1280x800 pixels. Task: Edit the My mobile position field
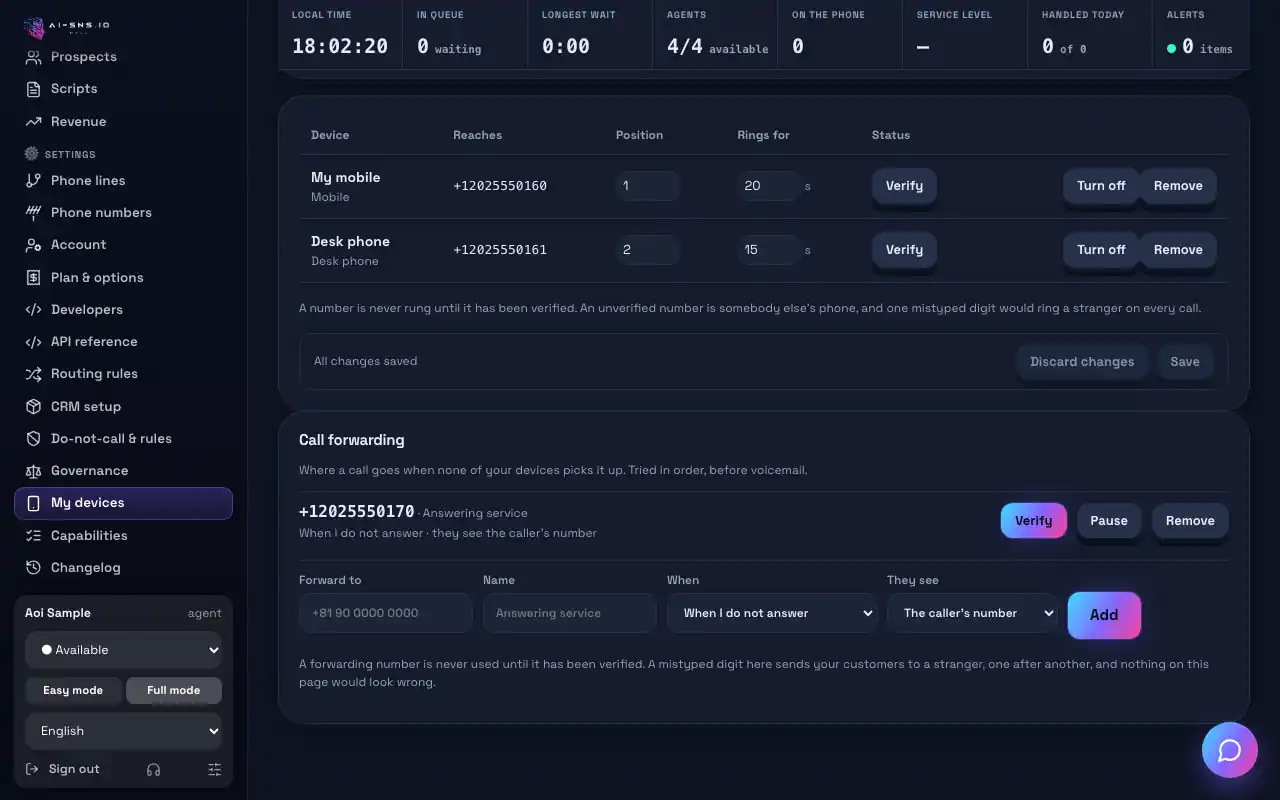click(647, 186)
